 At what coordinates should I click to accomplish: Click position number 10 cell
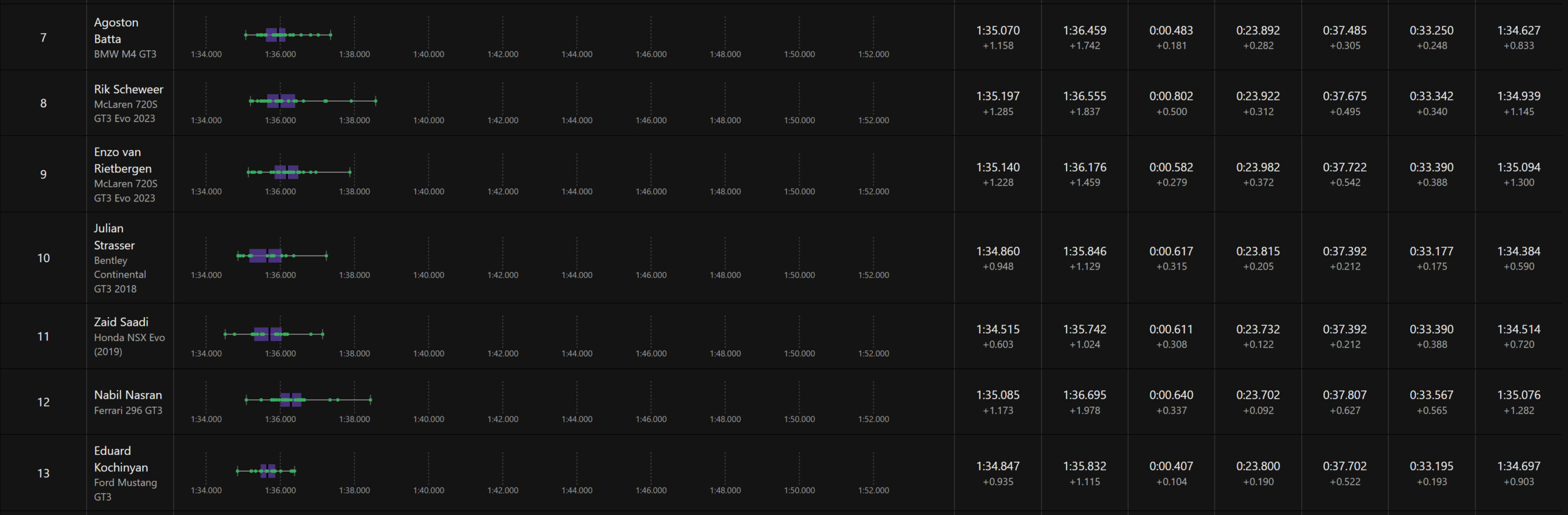[x=43, y=258]
